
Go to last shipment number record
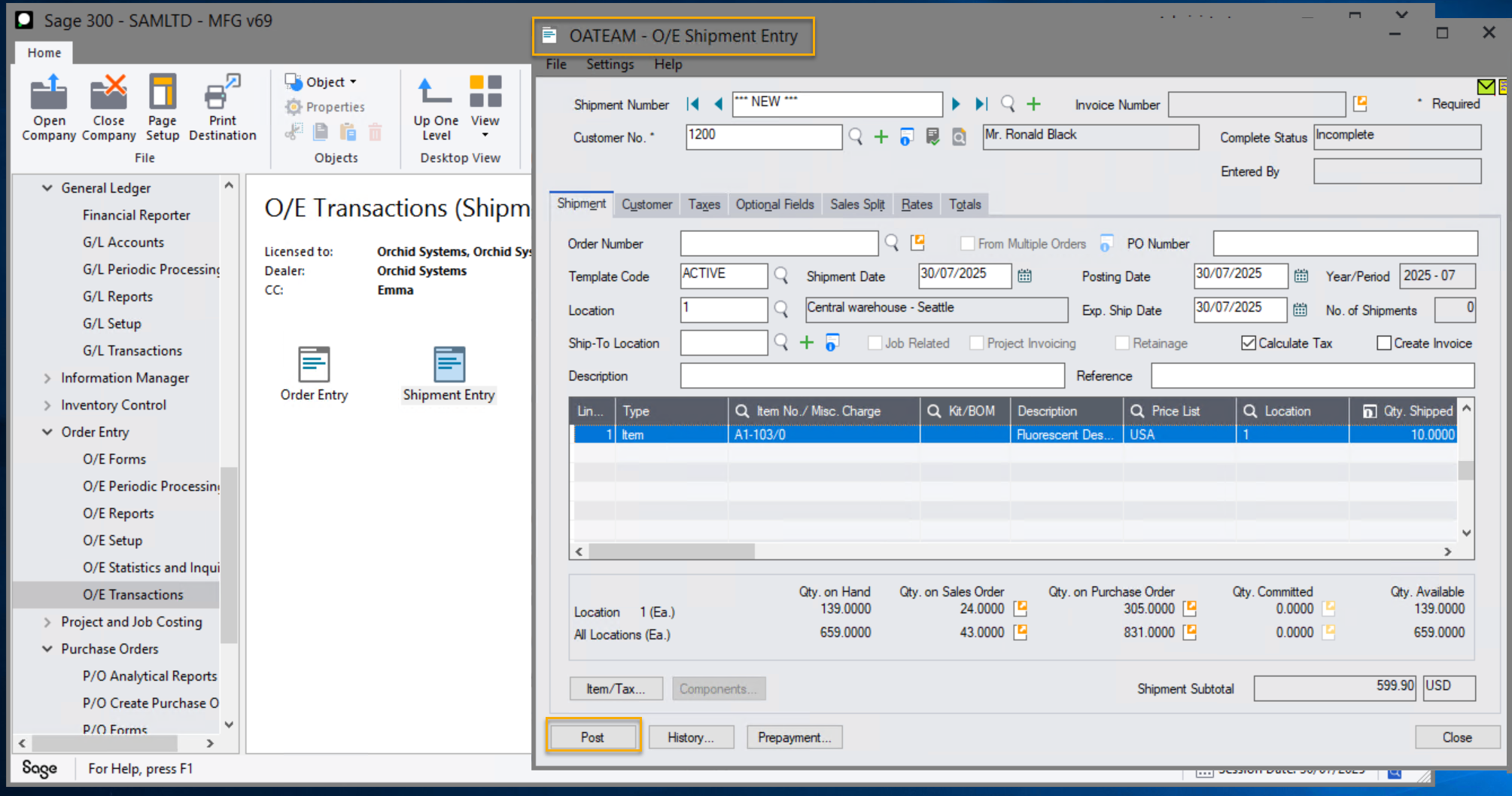[x=981, y=104]
